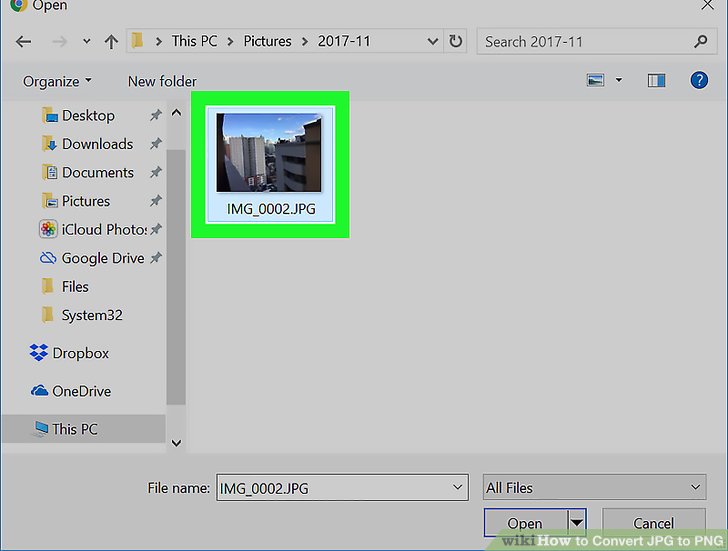Screen dimensions: 728x551
Task: Click the Chrome icon in title bar
Action: (18, 5)
